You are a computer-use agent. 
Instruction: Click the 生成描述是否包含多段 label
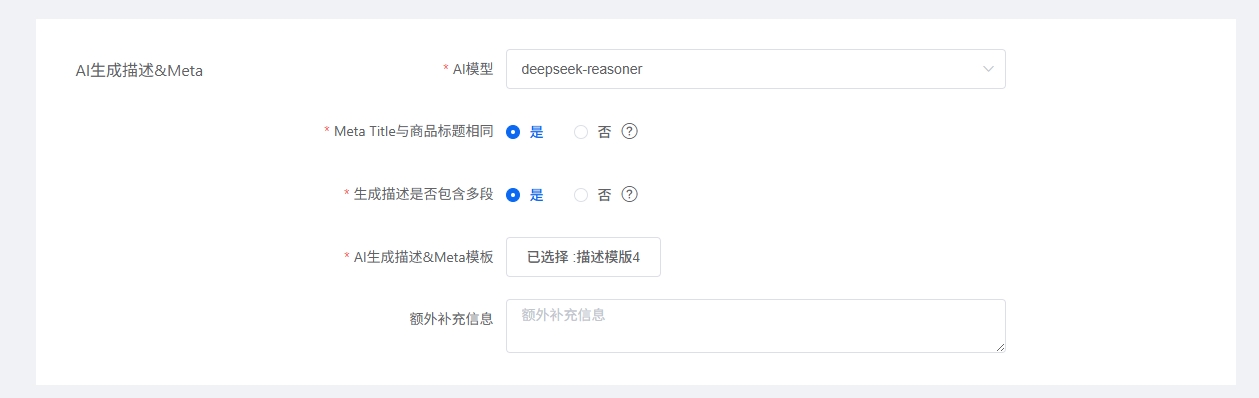424,194
